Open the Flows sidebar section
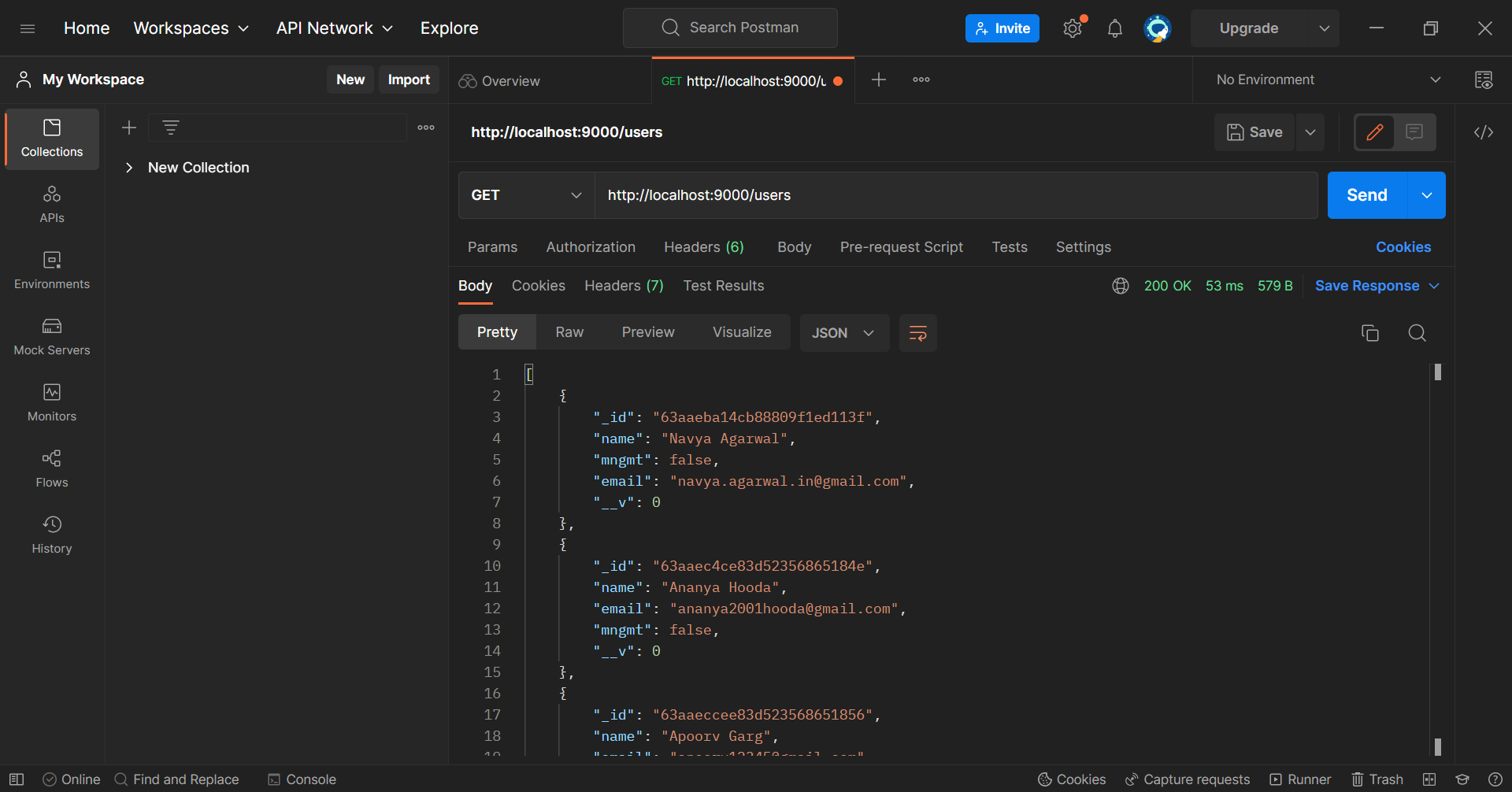The width and height of the screenshot is (1512, 792). [52, 469]
